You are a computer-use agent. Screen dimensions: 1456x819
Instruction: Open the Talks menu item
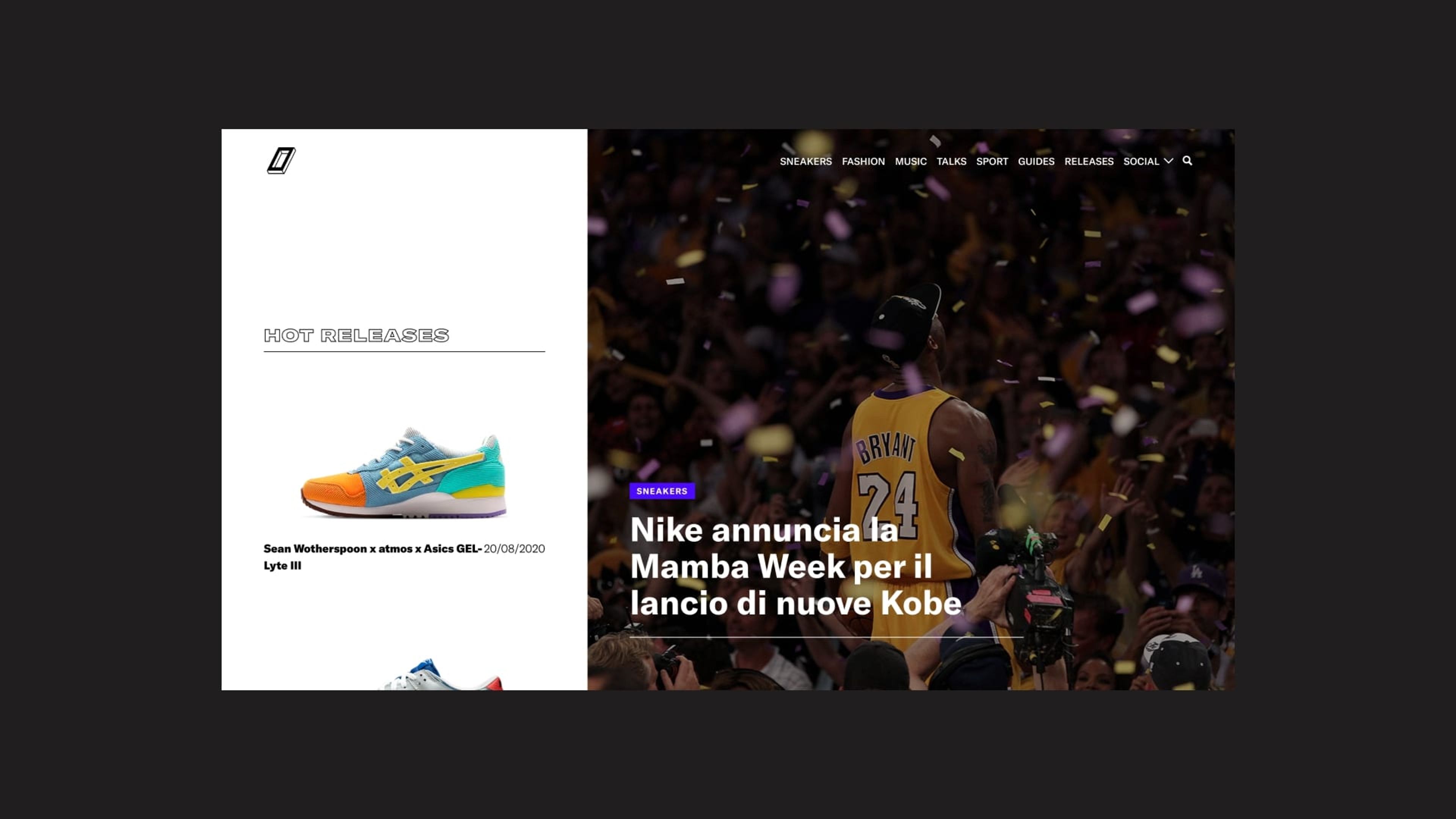(x=951, y=162)
